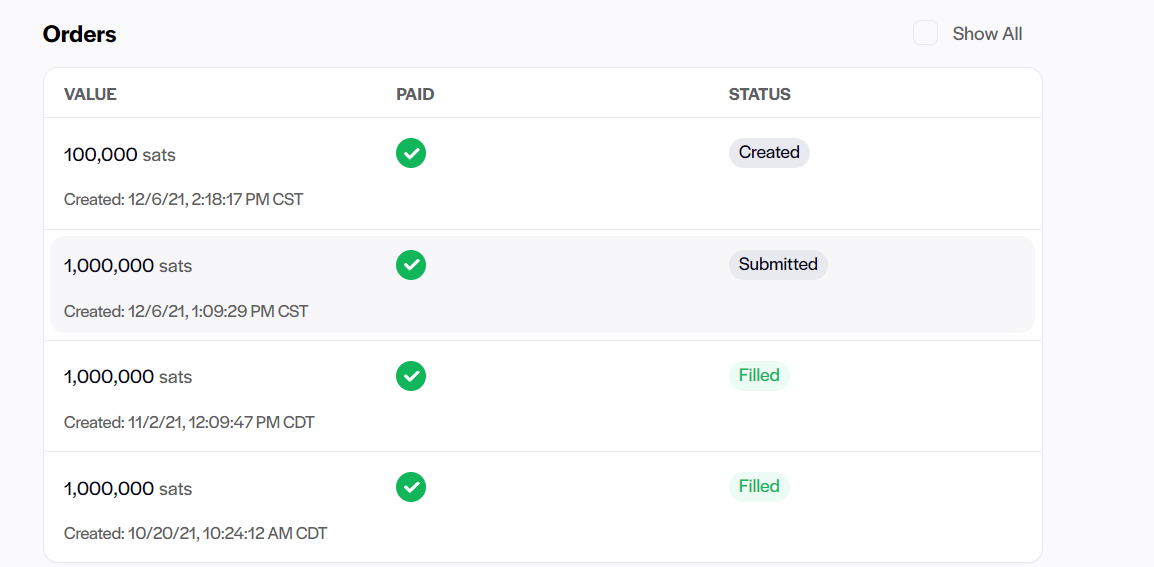1154x567 pixels.
Task: Click the STATUS column header
Action: [x=759, y=95]
